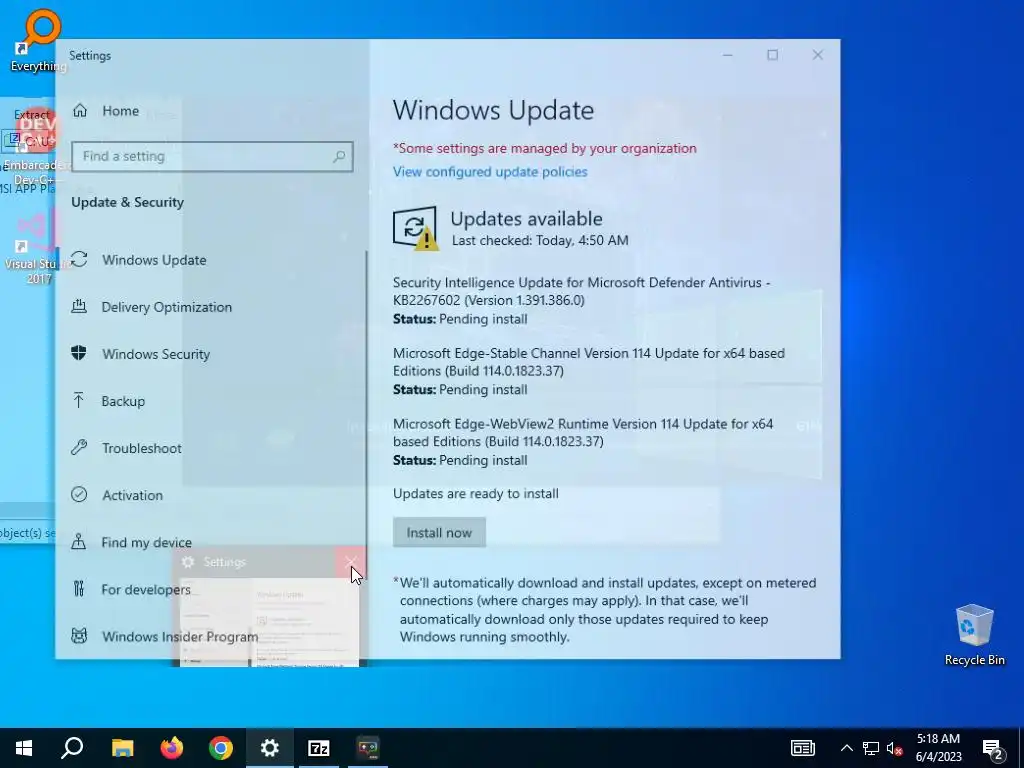This screenshot has height=768, width=1024.
Task: Click the Backup upward arrow icon
Action: click(79, 400)
